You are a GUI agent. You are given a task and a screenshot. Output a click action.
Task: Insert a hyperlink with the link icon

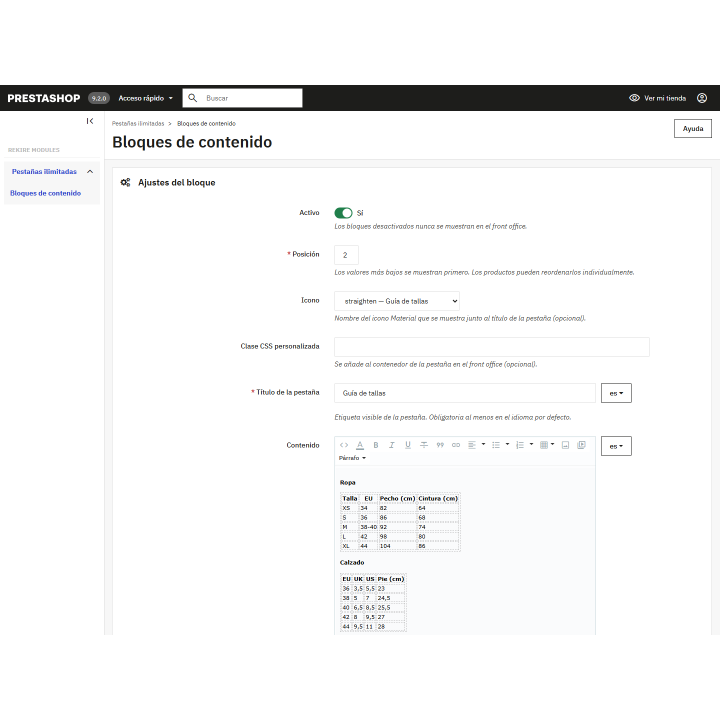(456, 445)
